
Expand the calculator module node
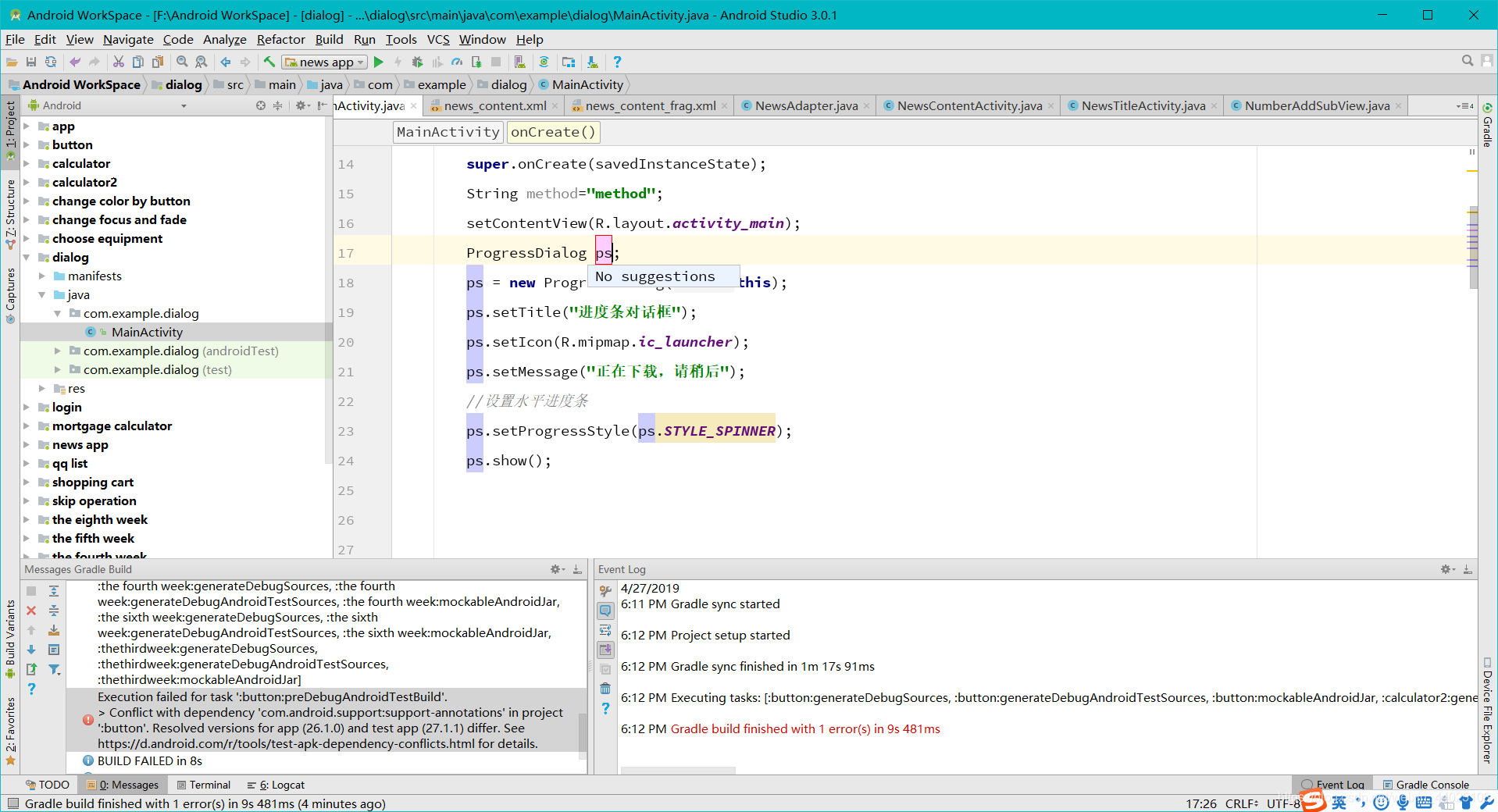(27, 164)
